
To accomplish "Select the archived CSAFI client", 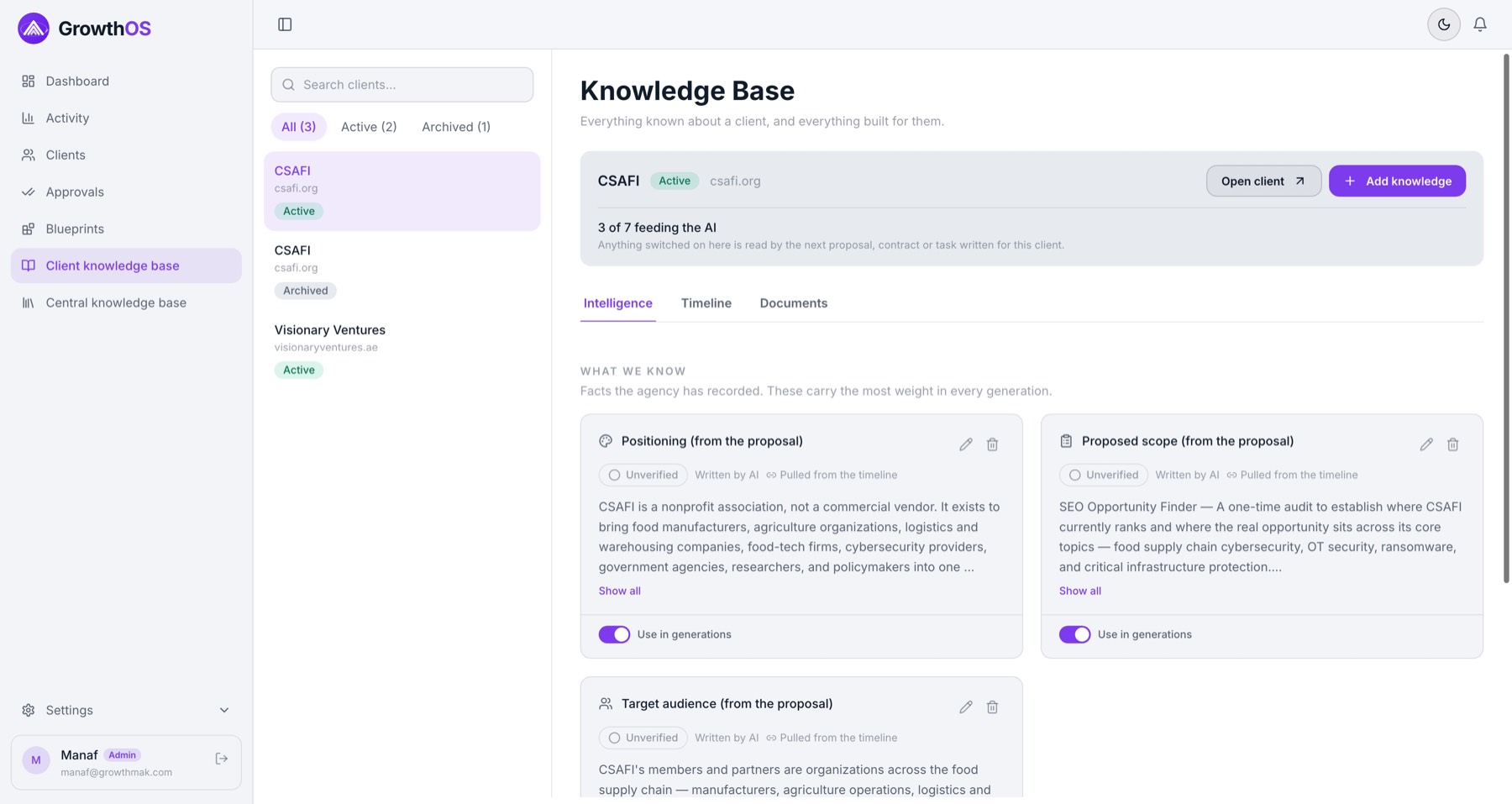I will point(402,271).
